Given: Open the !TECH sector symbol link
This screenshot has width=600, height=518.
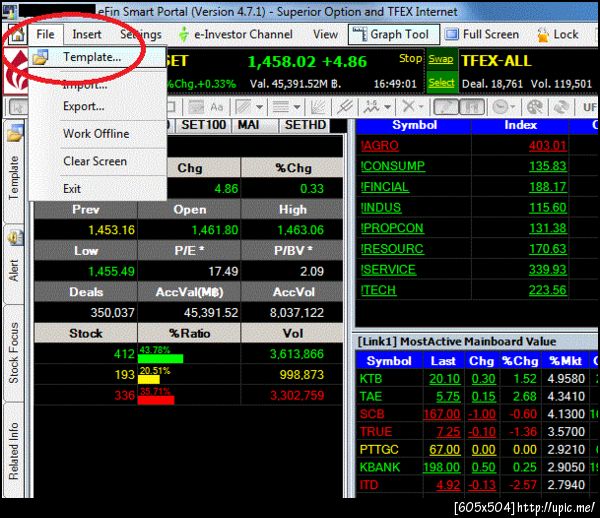Looking at the screenshot, I should [378, 290].
